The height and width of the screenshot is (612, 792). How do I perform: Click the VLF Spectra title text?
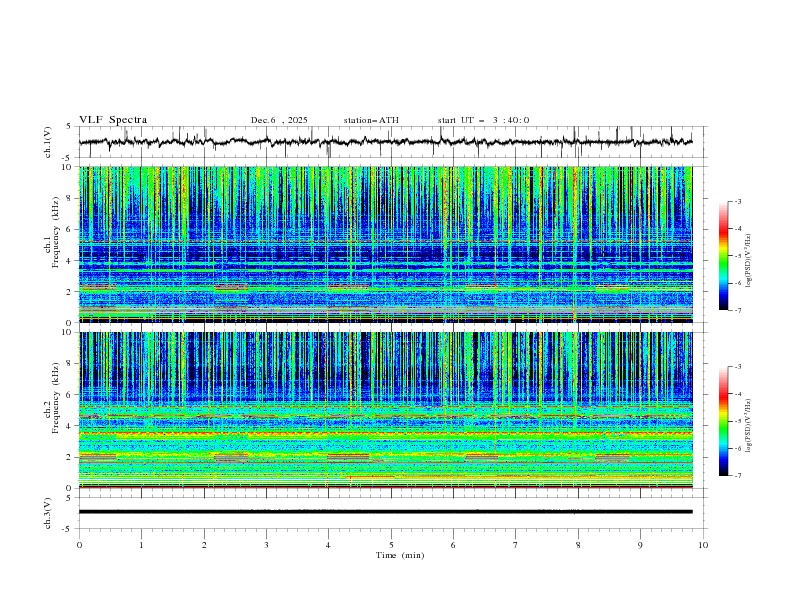[x=113, y=120]
